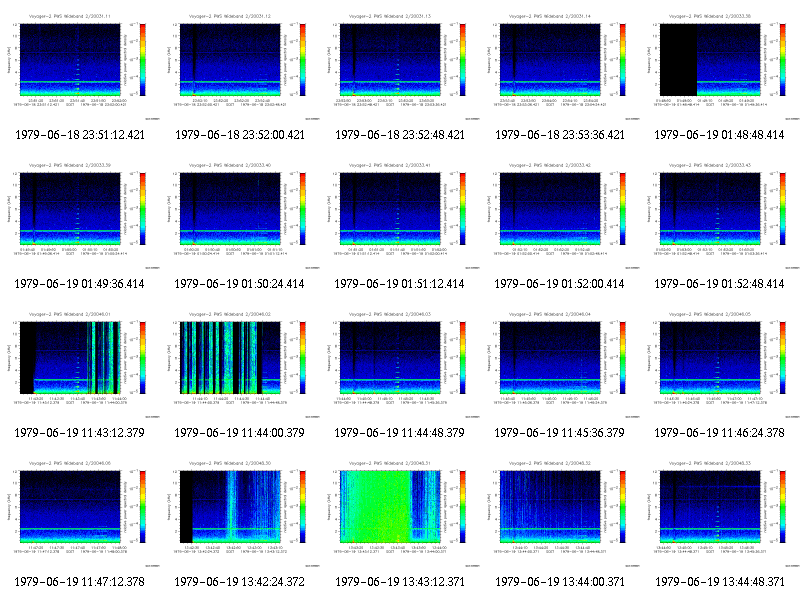Click caption 1979-06-19 11:45:36.379
Image resolution: width=800 pixels, height=596 pixels.
tap(559, 433)
